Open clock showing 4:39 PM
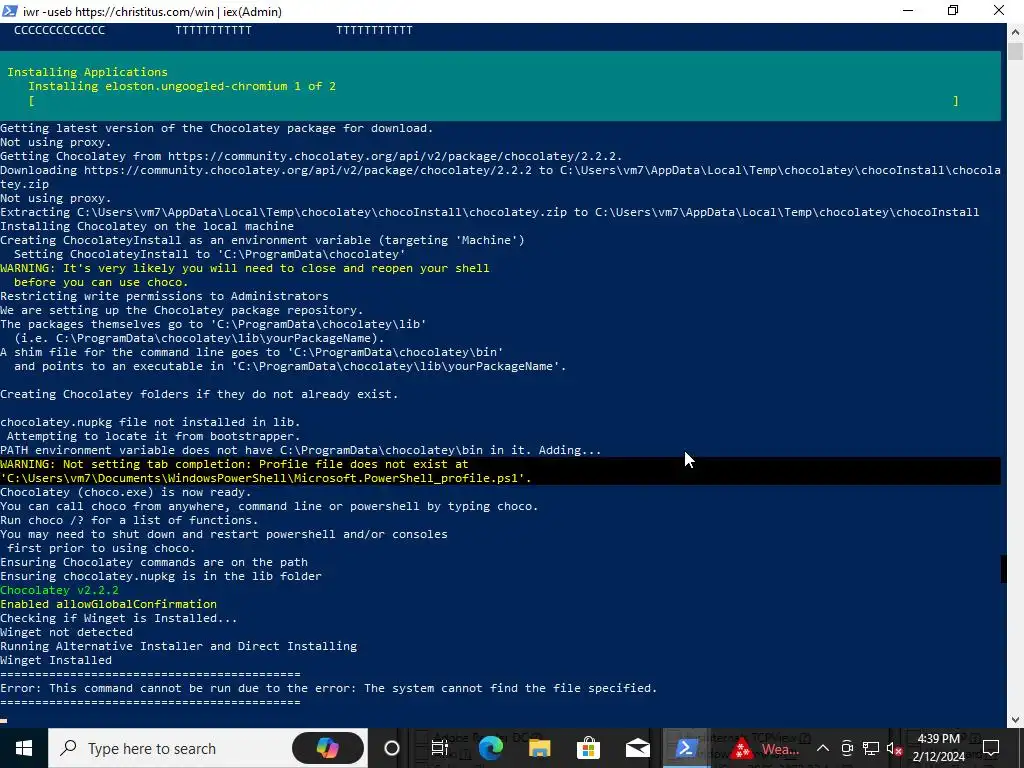The height and width of the screenshot is (768, 1024). point(938,748)
